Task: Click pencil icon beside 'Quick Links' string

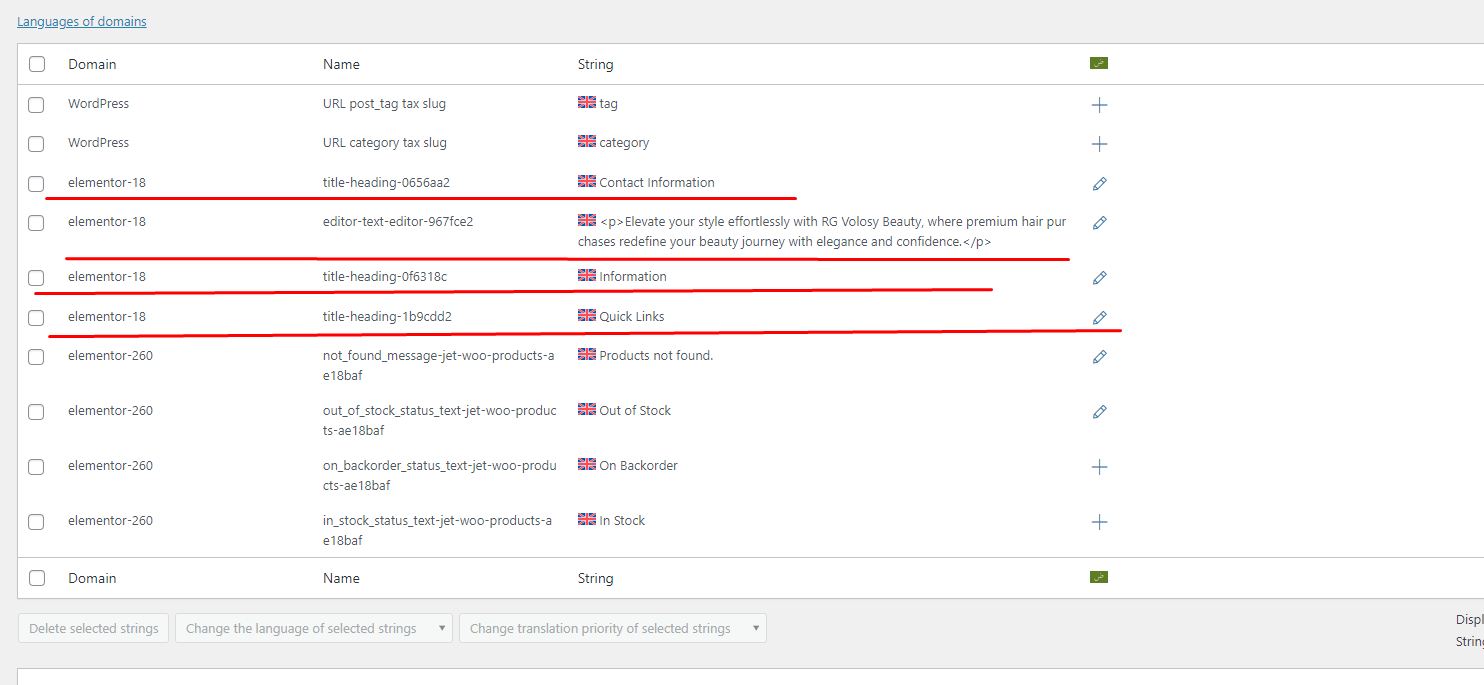Action: [x=1099, y=318]
